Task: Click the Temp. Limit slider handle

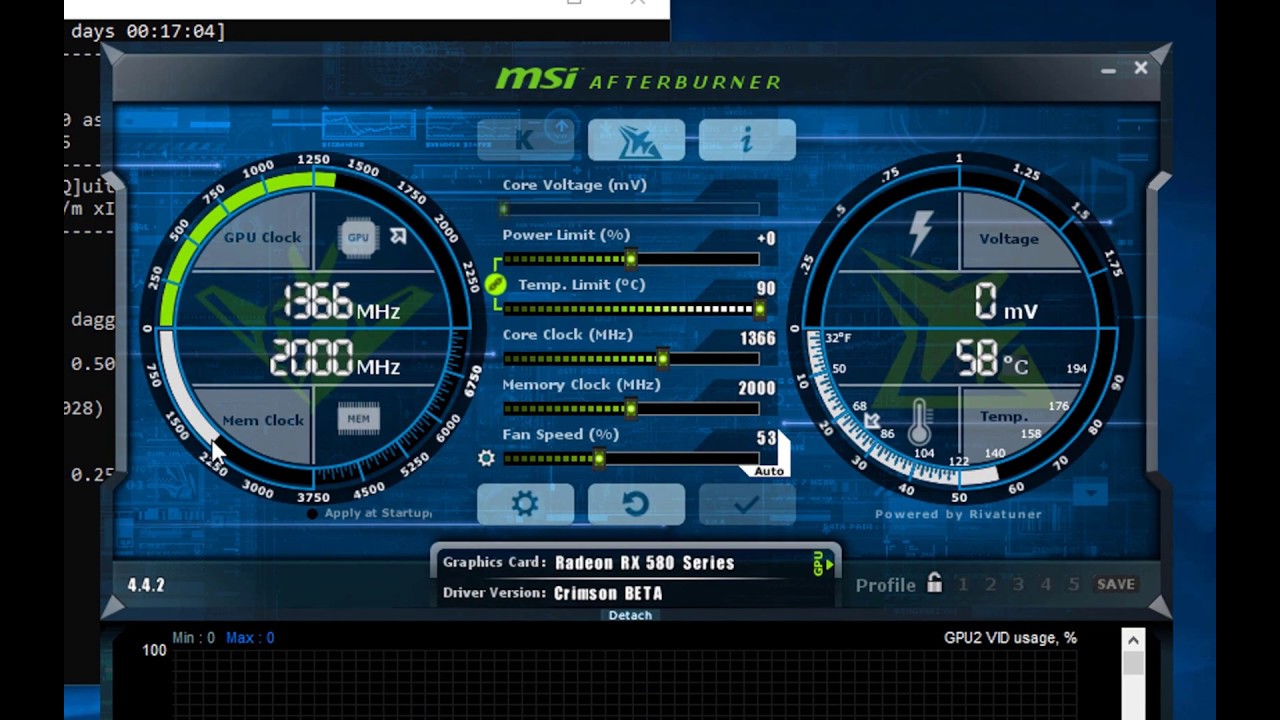Action: 759,309
